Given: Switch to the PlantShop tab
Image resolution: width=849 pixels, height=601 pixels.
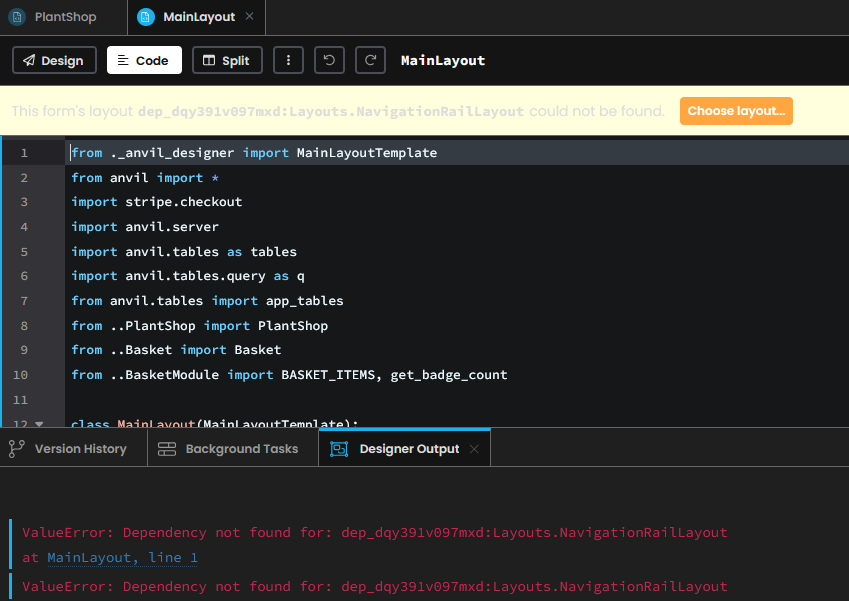Looking at the screenshot, I should pyautogui.click(x=65, y=17).
